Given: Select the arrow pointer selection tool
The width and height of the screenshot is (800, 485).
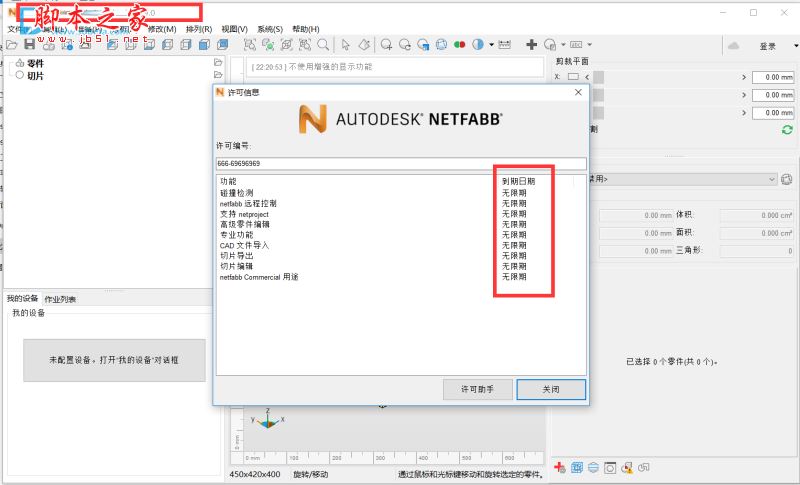Looking at the screenshot, I should pos(345,45).
